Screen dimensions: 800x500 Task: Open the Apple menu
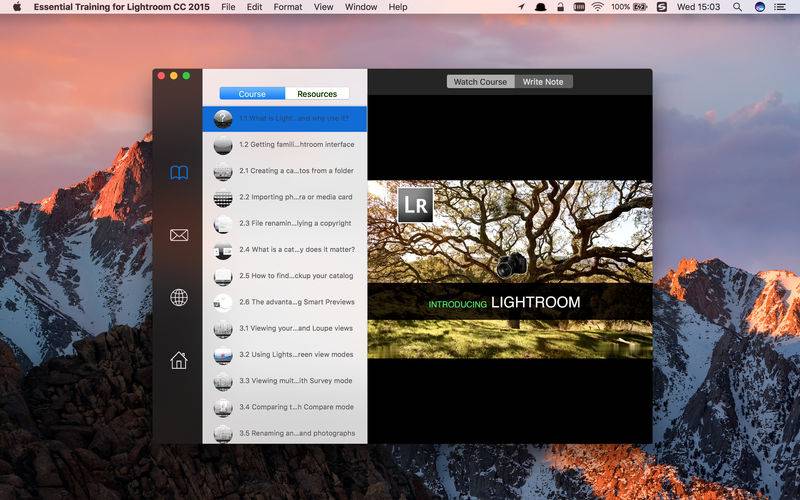17,7
